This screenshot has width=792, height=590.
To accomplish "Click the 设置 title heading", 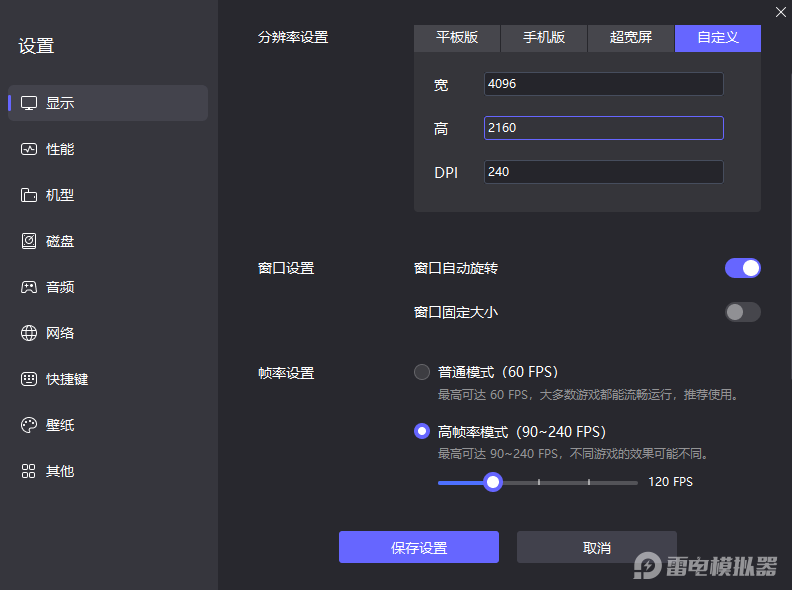I will point(36,46).
